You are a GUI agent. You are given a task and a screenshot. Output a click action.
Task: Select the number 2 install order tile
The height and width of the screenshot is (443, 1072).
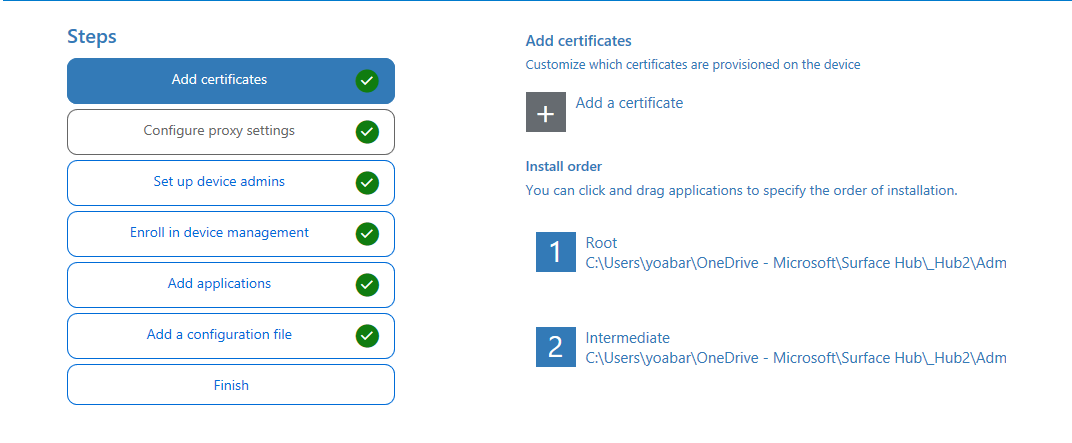[555, 347]
